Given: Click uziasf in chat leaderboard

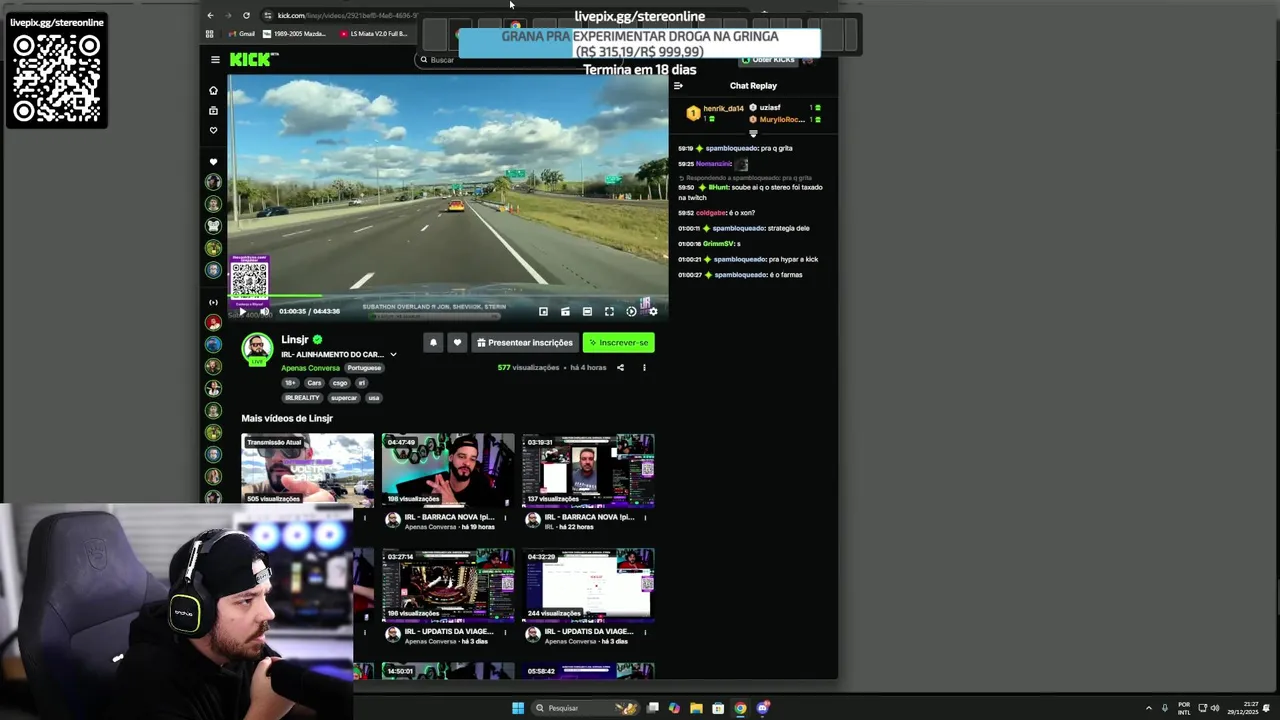Looking at the screenshot, I should tap(770, 108).
